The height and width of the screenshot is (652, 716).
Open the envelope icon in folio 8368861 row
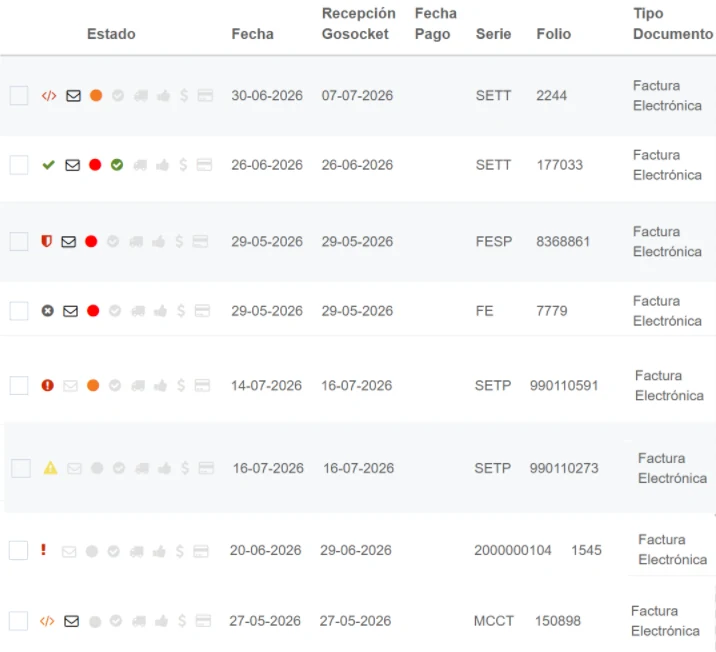pyautogui.click(x=68, y=242)
